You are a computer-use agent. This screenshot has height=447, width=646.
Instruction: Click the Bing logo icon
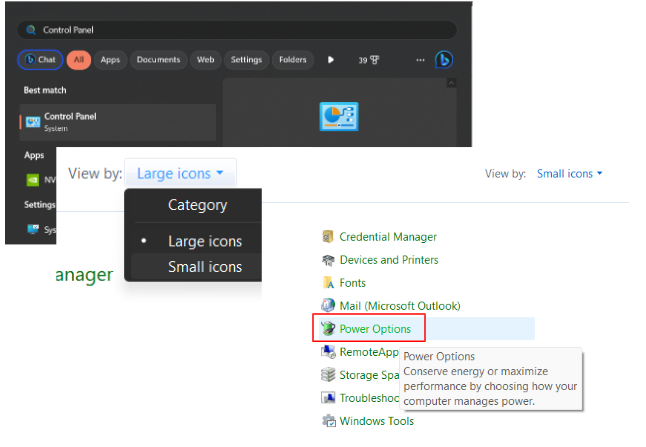click(444, 60)
